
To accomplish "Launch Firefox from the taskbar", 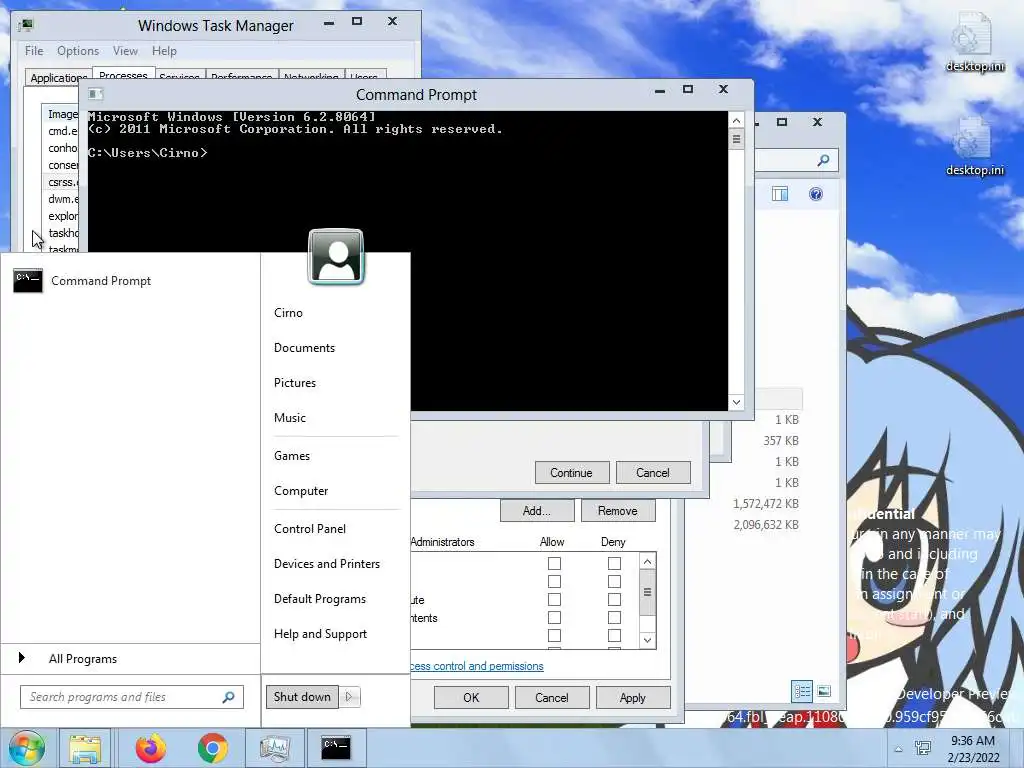I will coord(151,748).
